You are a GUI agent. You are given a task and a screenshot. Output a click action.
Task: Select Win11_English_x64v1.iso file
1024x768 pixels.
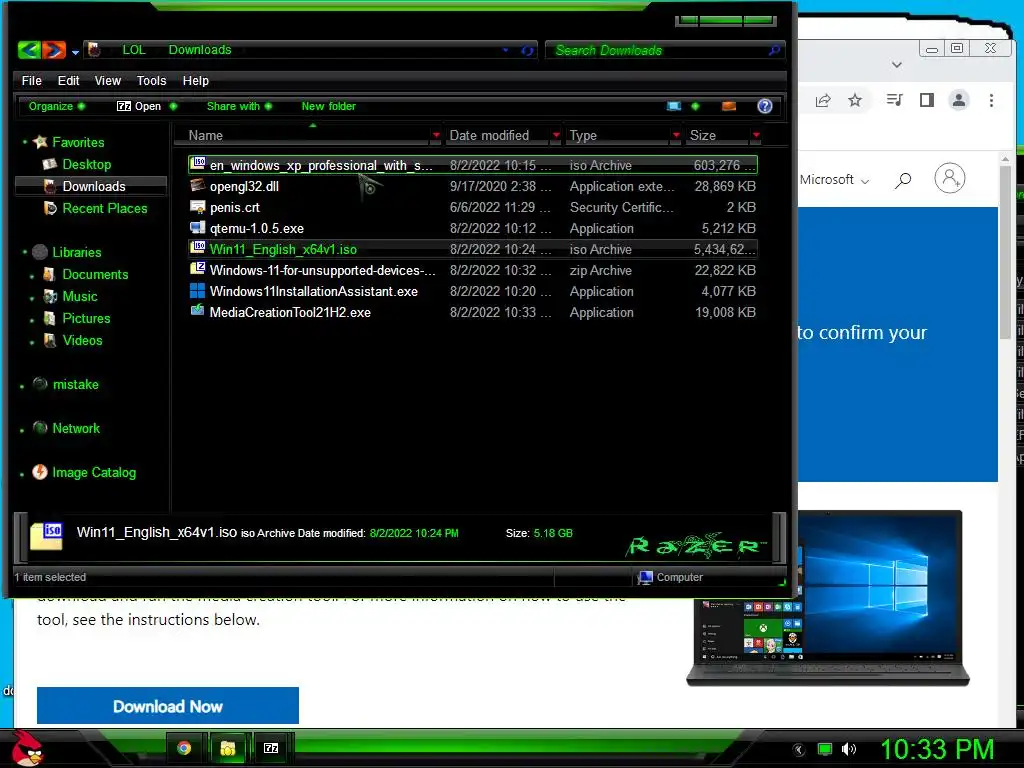(x=473, y=249)
